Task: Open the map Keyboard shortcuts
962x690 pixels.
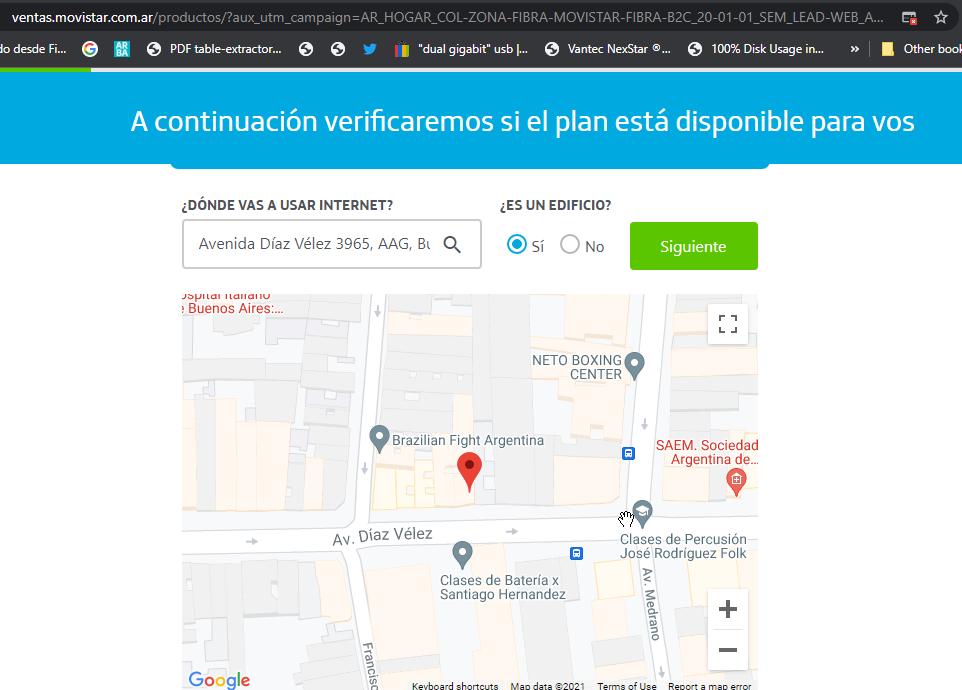Action: pos(455,686)
